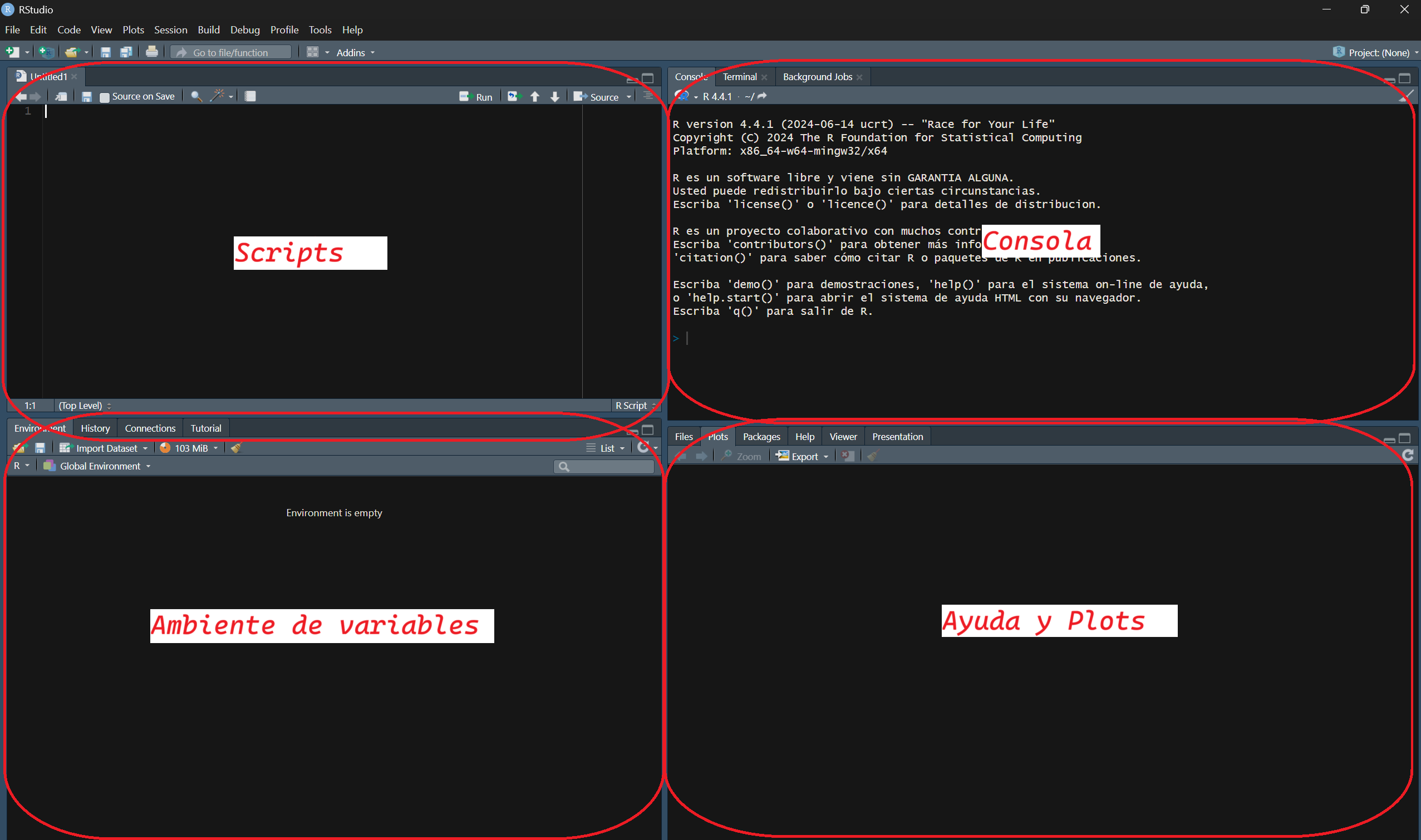Screen dimensions: 1421x840
Task: Open the Addins dropdown
Action: (355, 53)
